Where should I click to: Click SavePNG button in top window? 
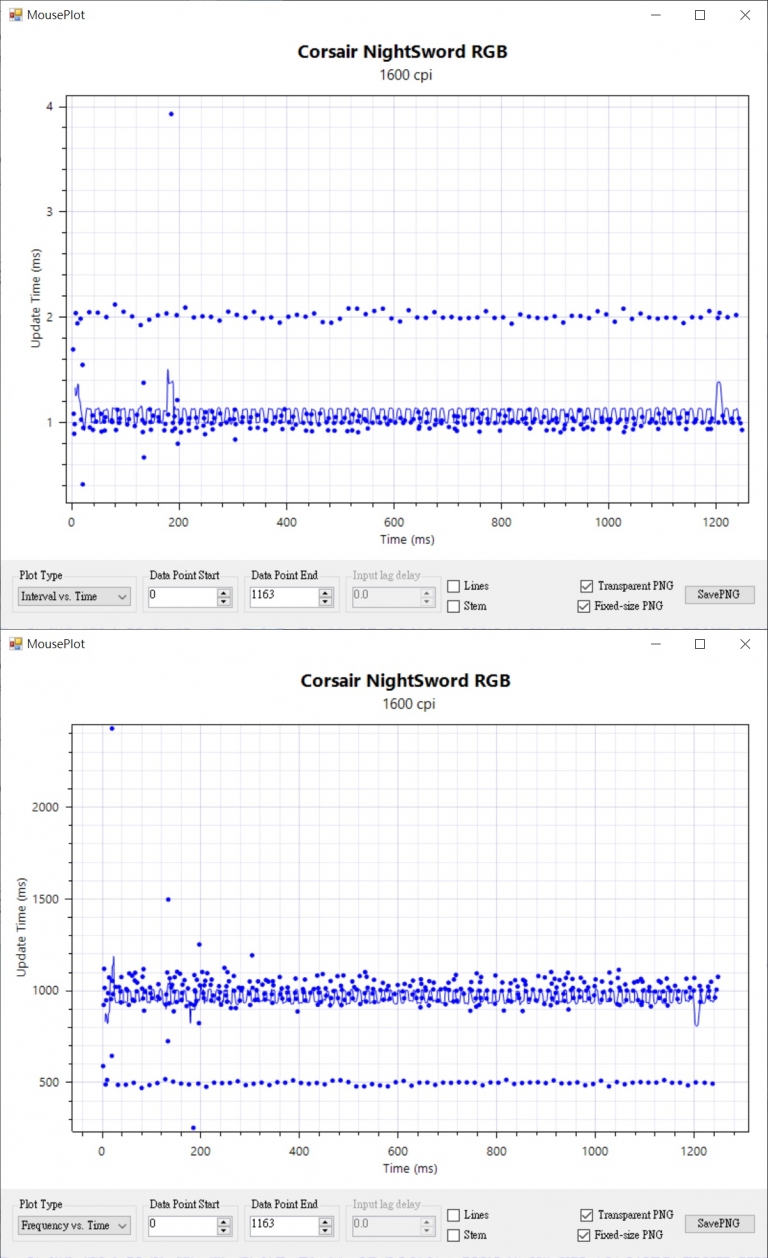tap(719, 594)
